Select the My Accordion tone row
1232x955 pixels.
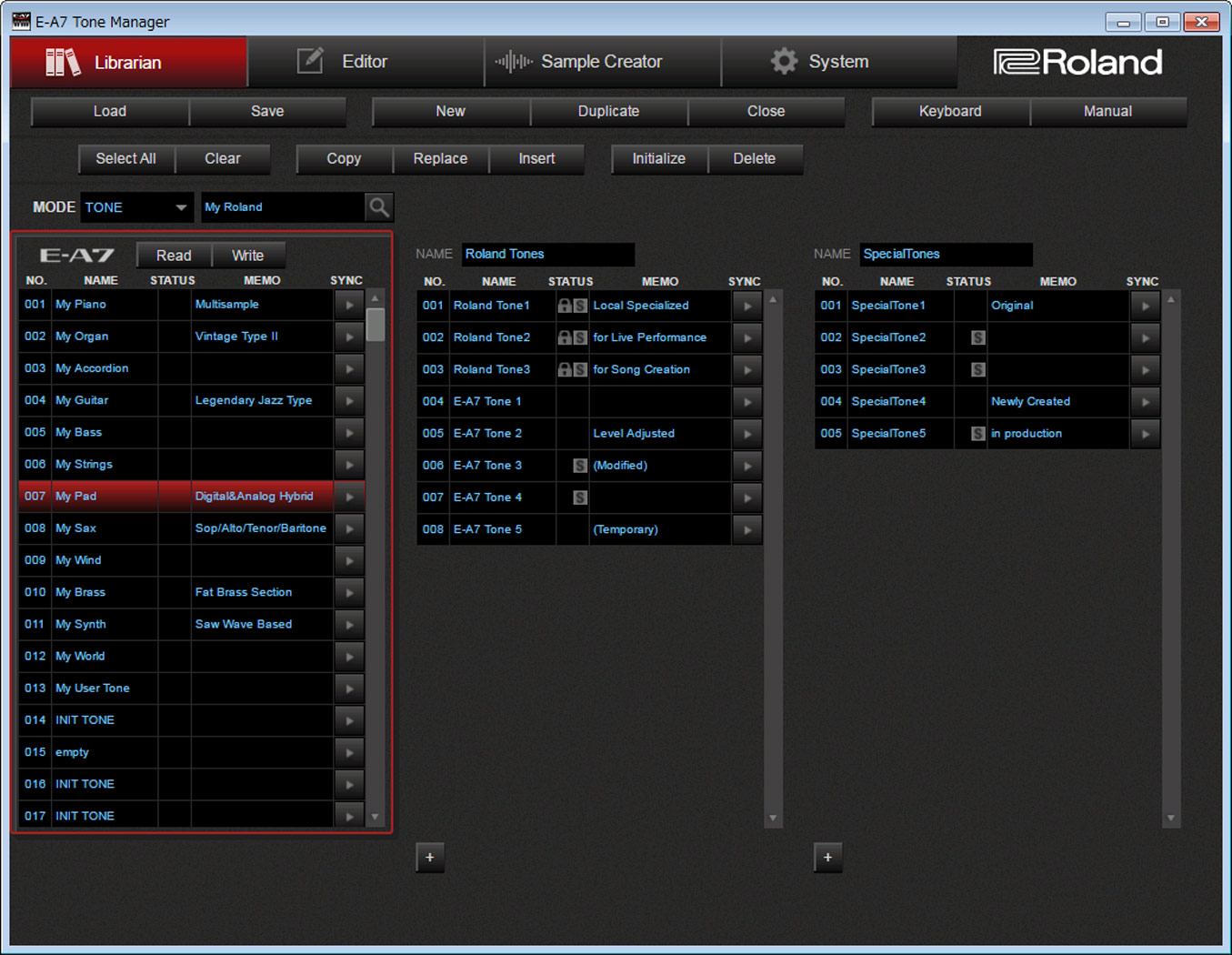pos(192,368)
